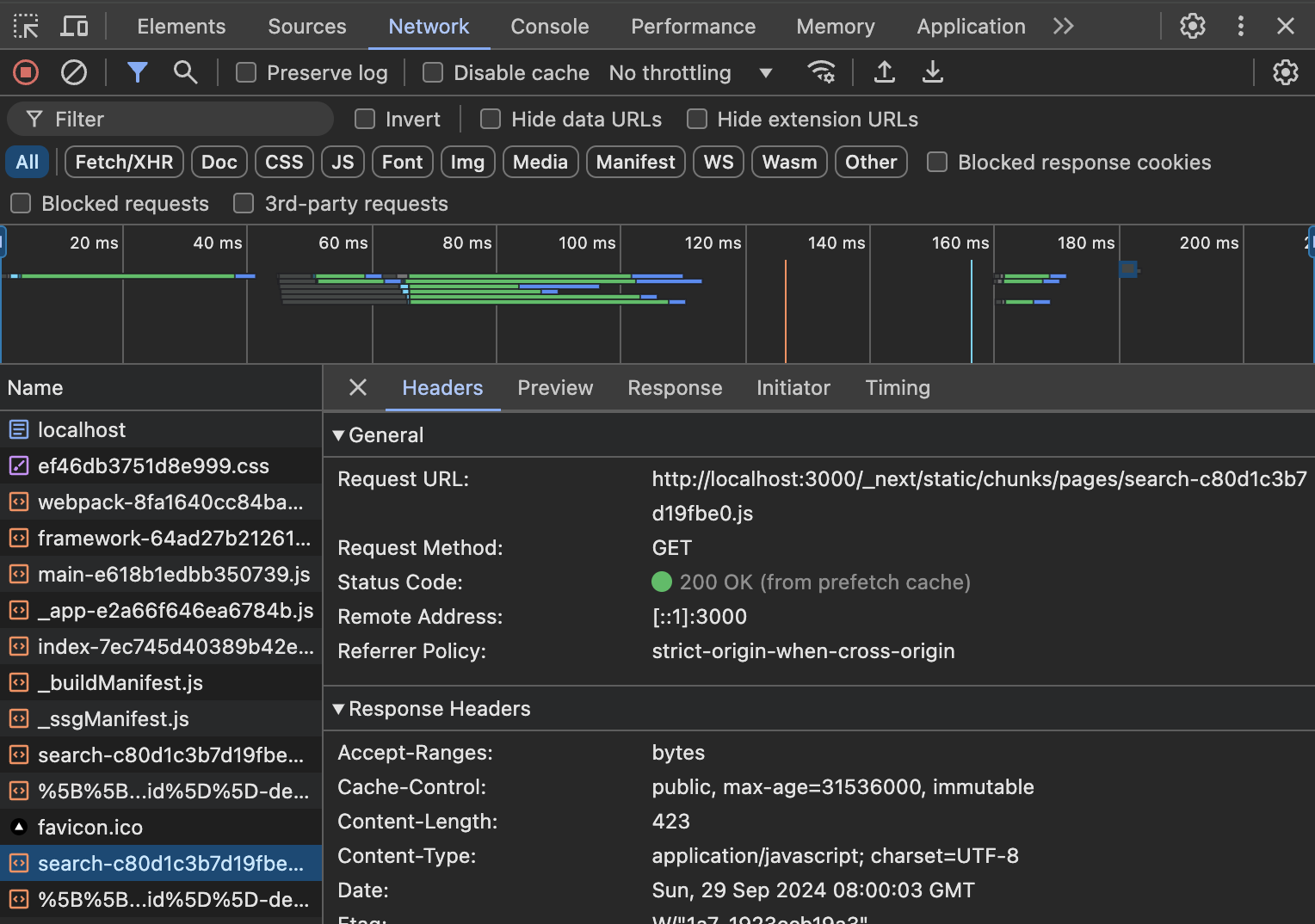
Task: Open network search magnifier
Action: (x=185, y=73)
